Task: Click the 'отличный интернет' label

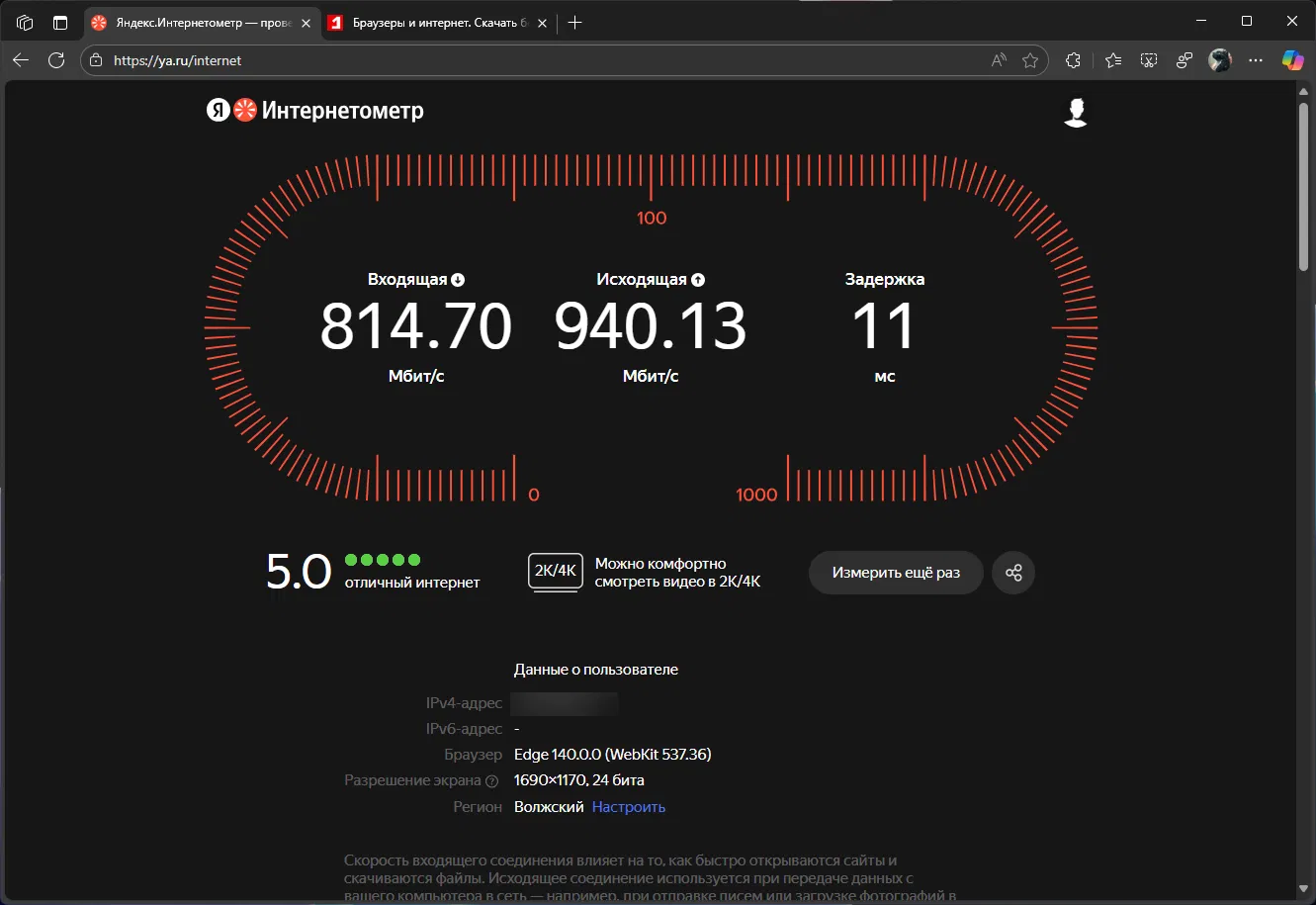Action: pyautogui.click(x=412, y=583)
